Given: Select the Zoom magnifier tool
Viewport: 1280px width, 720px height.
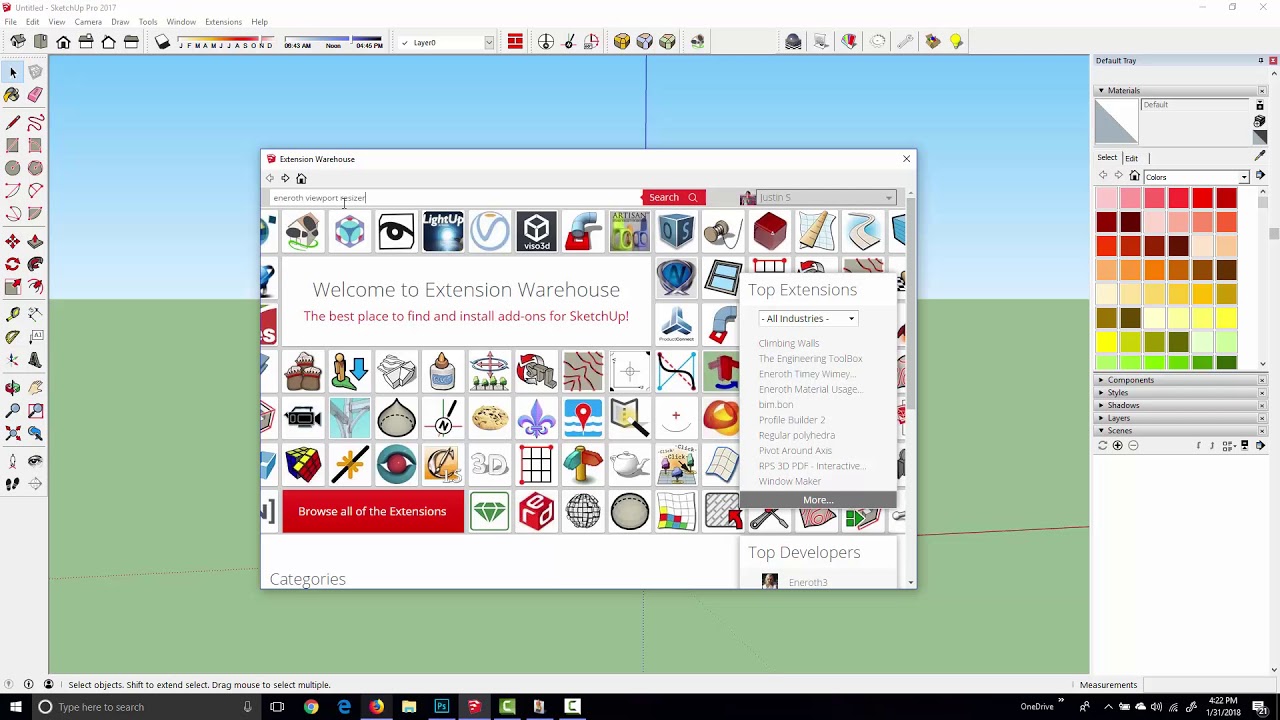Looking at the screenshot, I should pos(13,410).
